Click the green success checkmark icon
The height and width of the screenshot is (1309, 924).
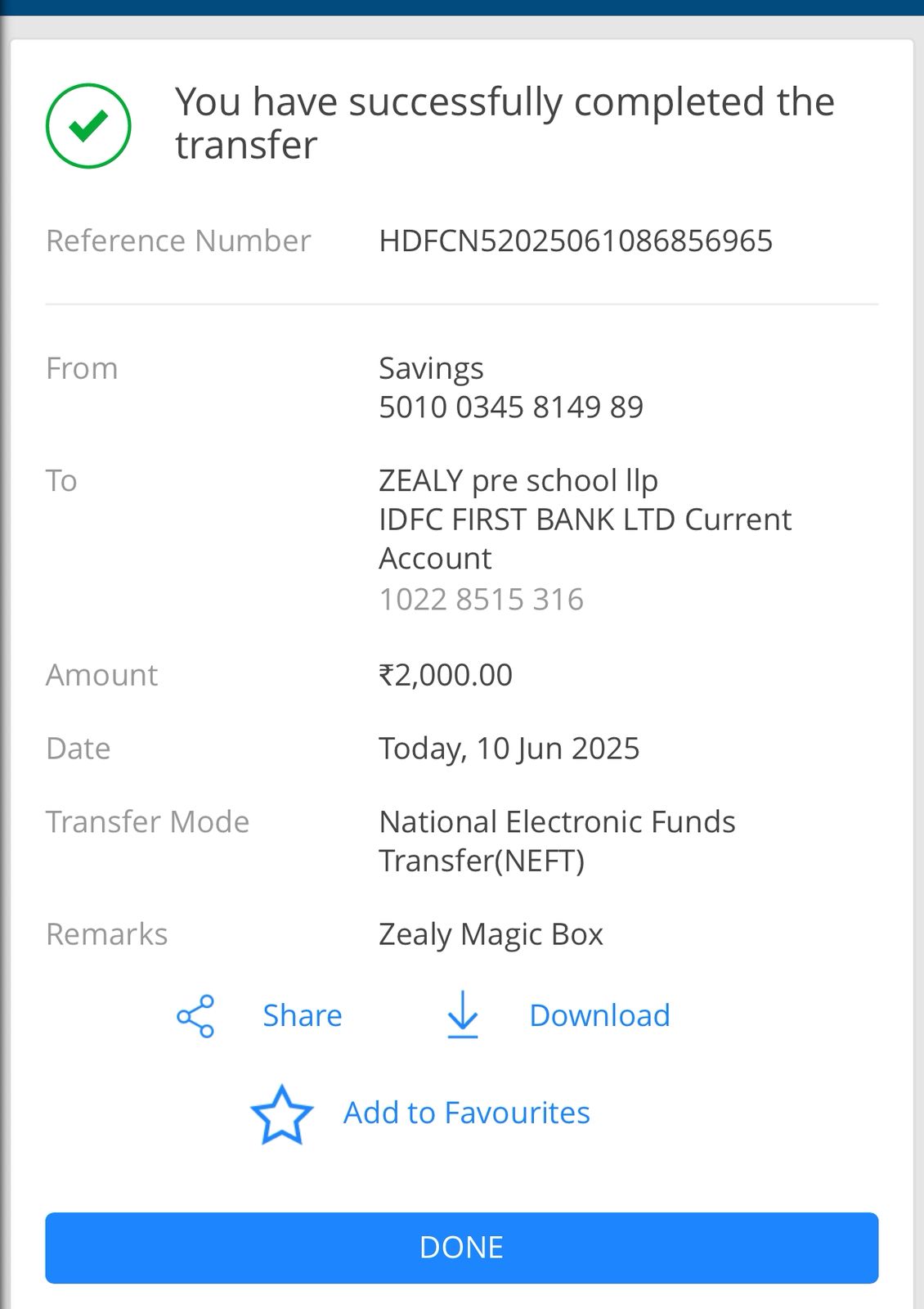pyautogui.click(x=88, y=126)
